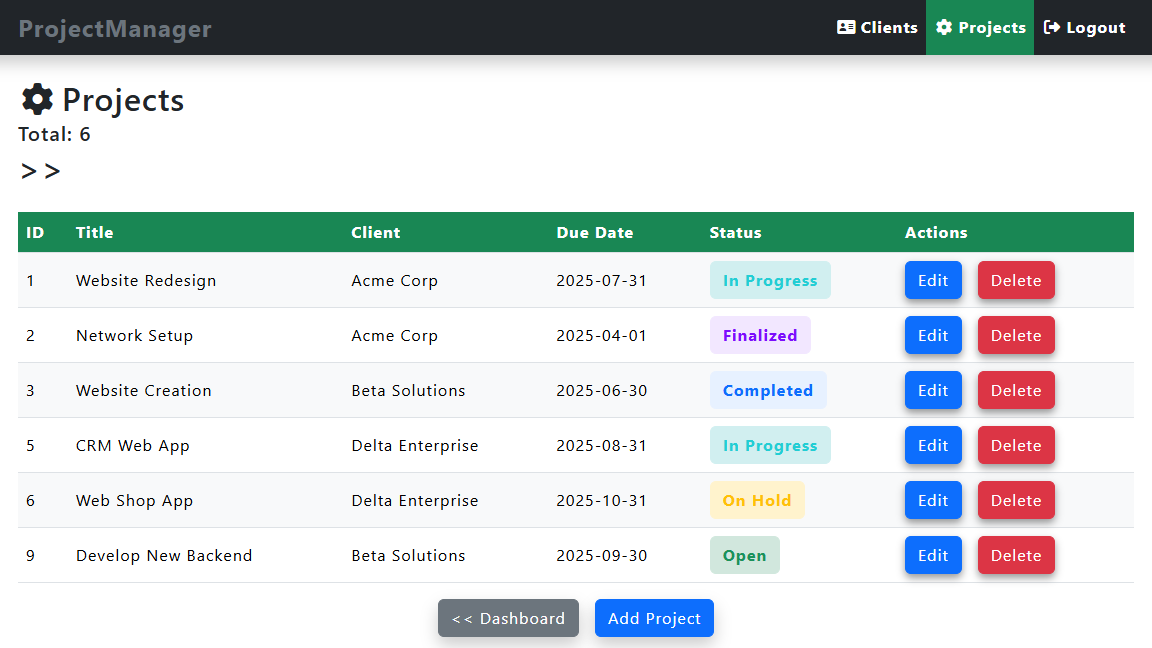Select the Develop New Backend title cell
This screenshot has width=1152, height=648.
[x=164, y=555]
